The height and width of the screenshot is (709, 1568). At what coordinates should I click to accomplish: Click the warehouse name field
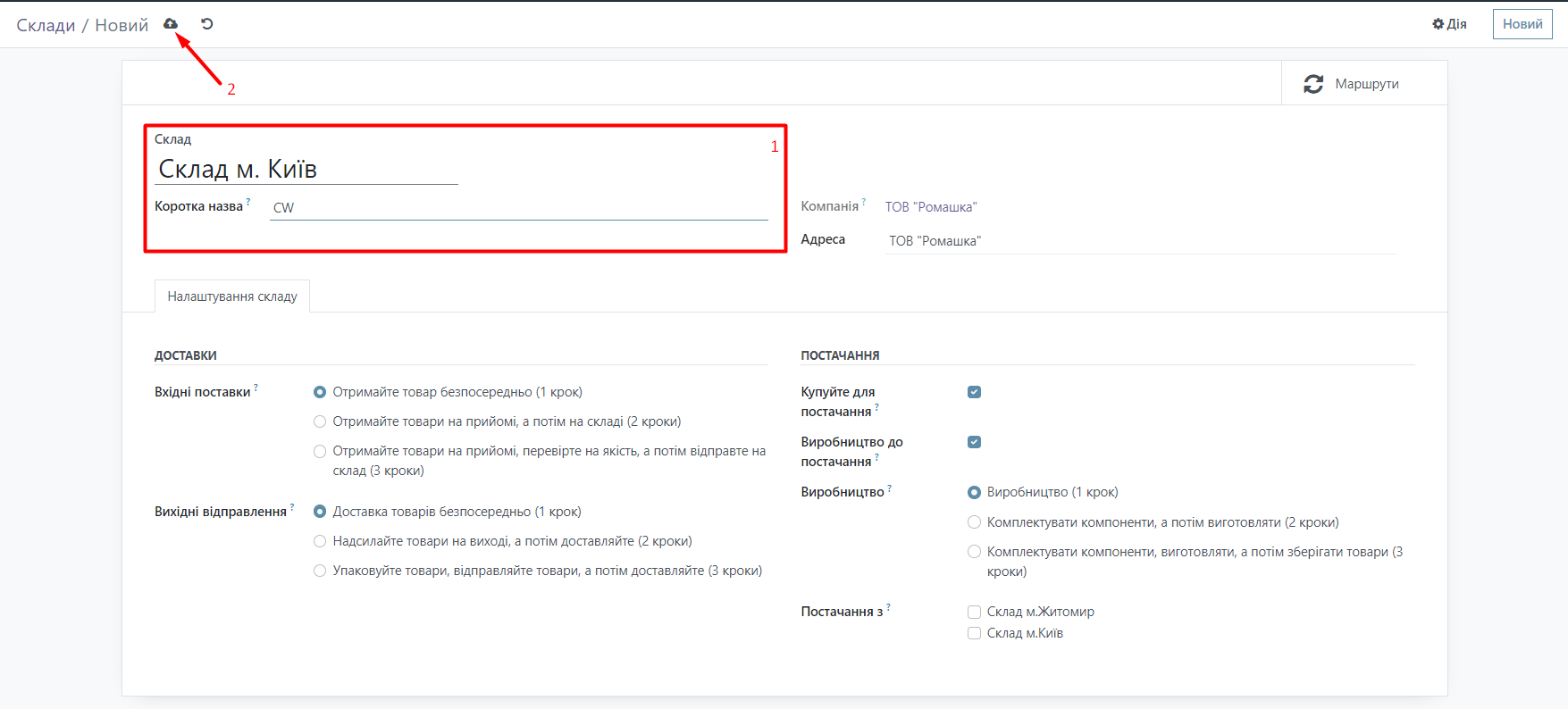306,170
